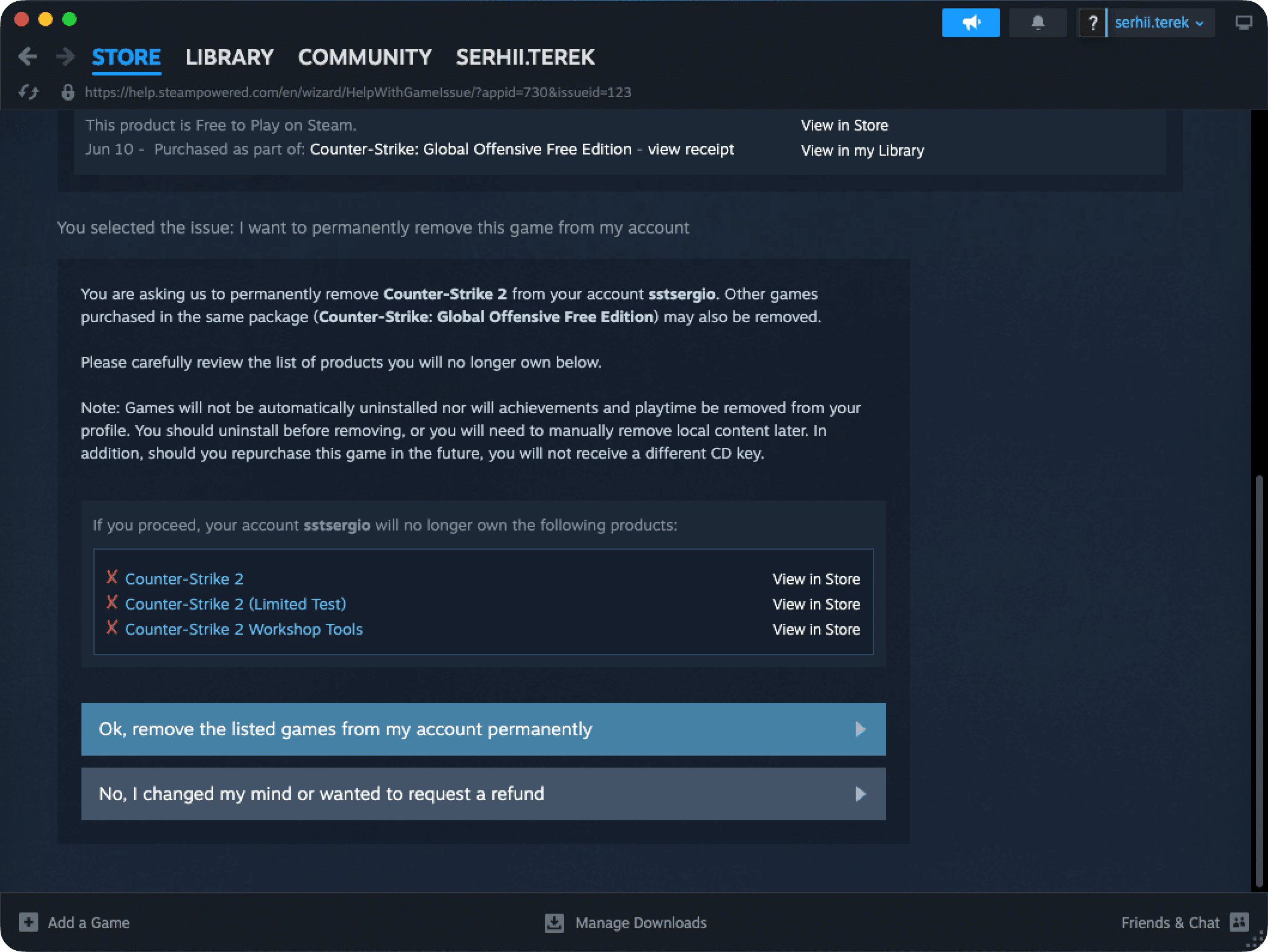Click the download icon next to Manage Downloads
This screenshot has height=952, width=1268.
click(554, 922)
